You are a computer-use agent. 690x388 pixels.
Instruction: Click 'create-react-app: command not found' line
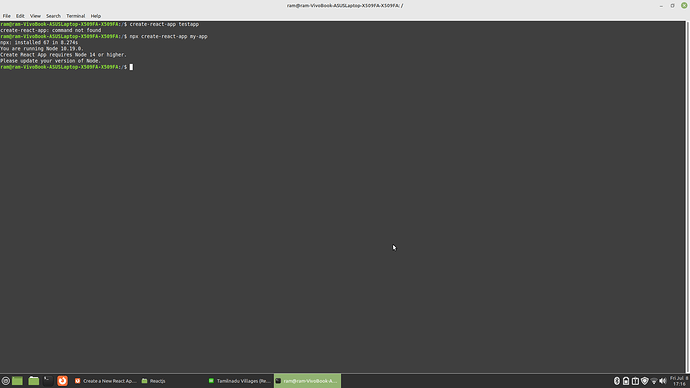click(x=51, y=30)
